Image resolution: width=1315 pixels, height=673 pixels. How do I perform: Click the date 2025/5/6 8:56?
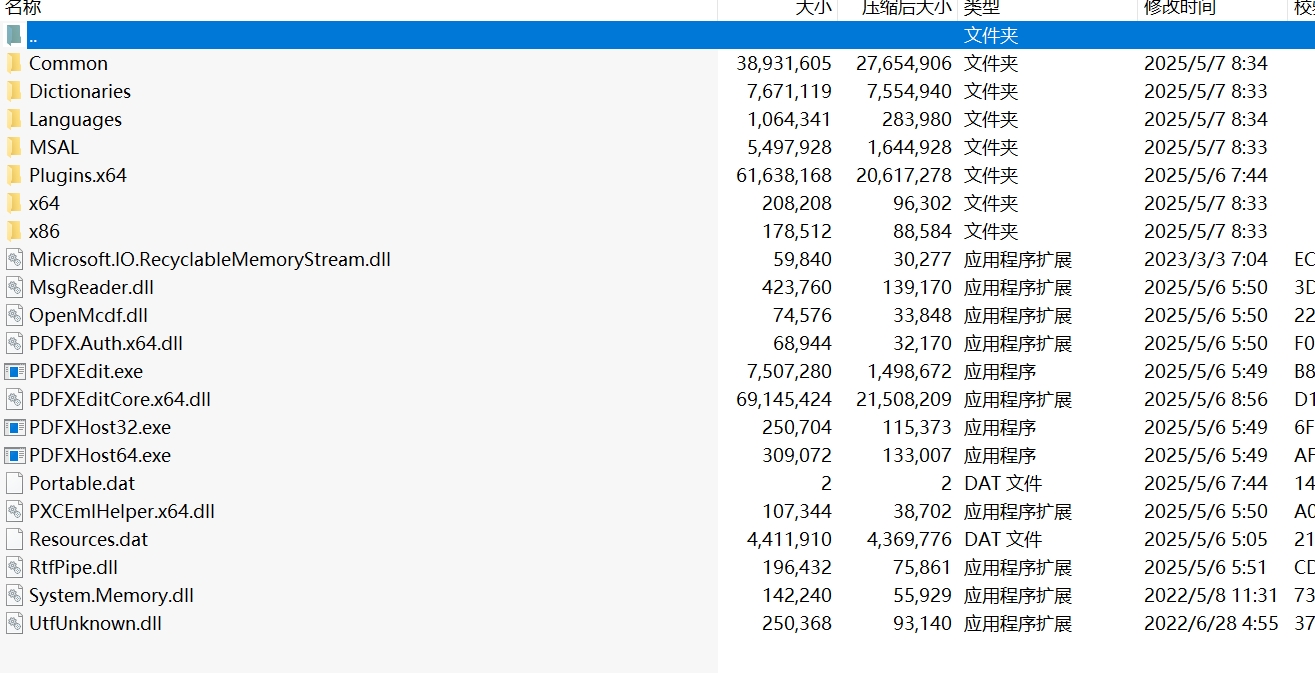pyautogui.click(x=1206, y=399)
